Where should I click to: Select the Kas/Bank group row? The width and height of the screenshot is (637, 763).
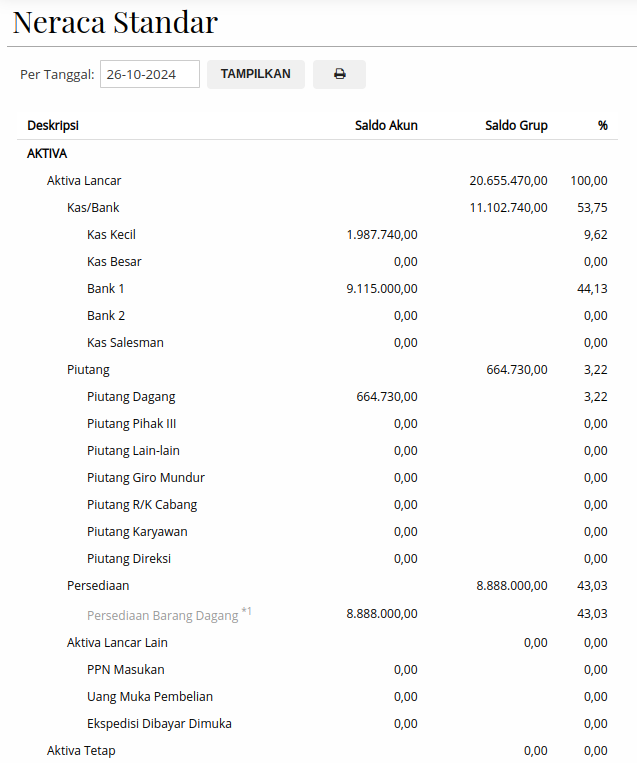(93, 208)
